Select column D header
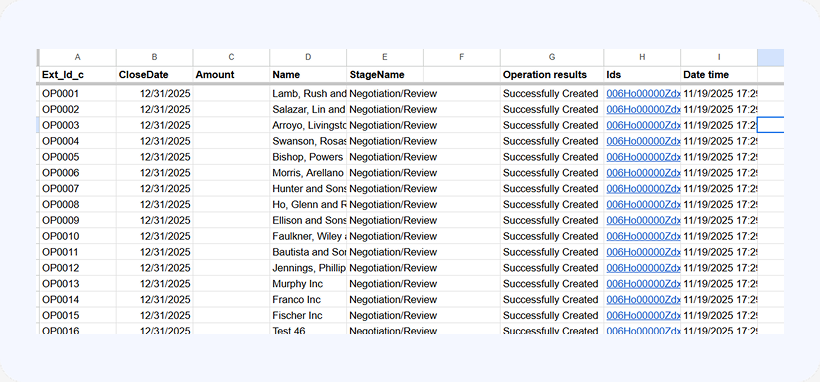Screen dimensions: 820x382 pos(308,57)
